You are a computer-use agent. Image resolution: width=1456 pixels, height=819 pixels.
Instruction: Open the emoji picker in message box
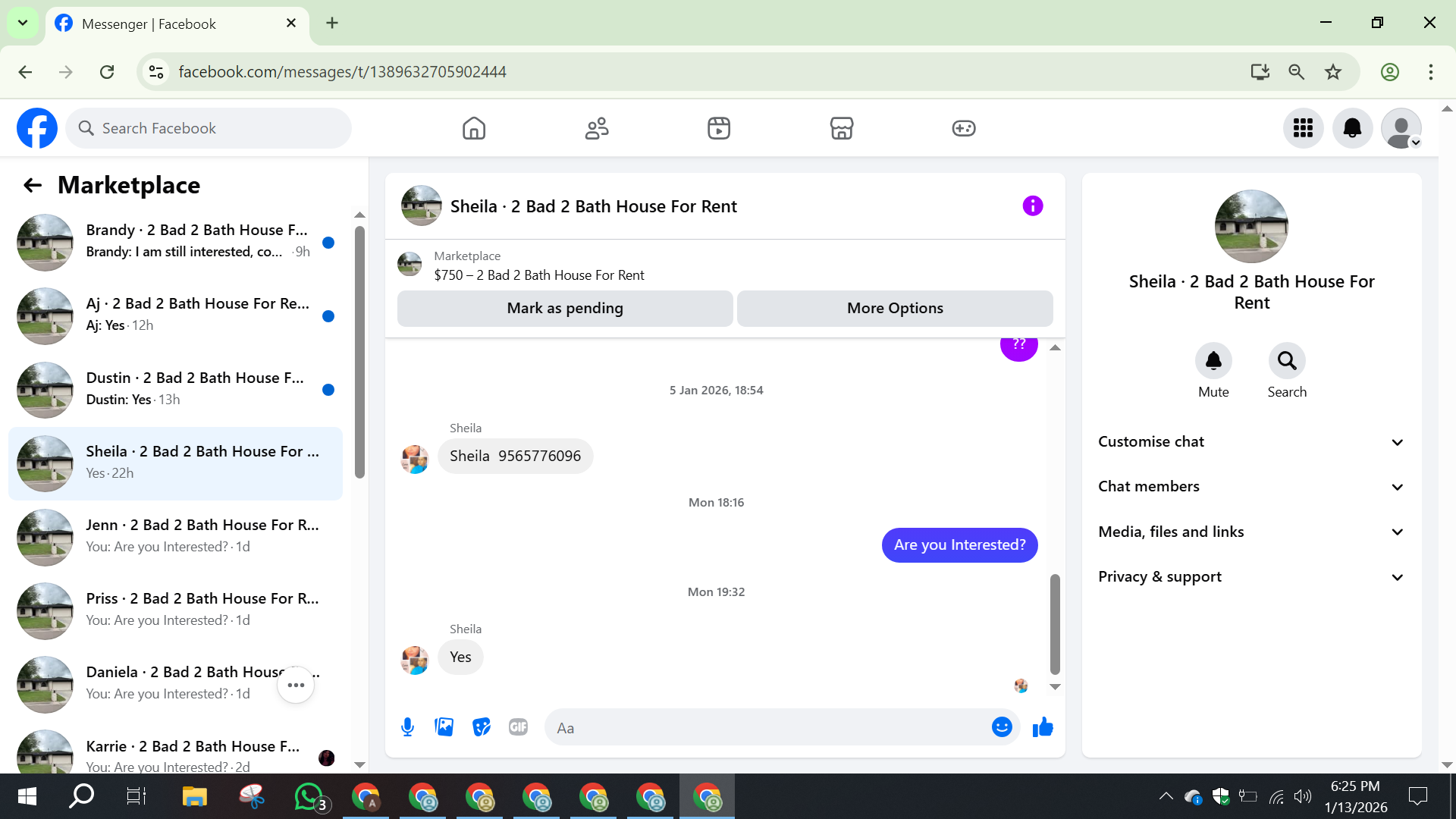point(1002,728)
